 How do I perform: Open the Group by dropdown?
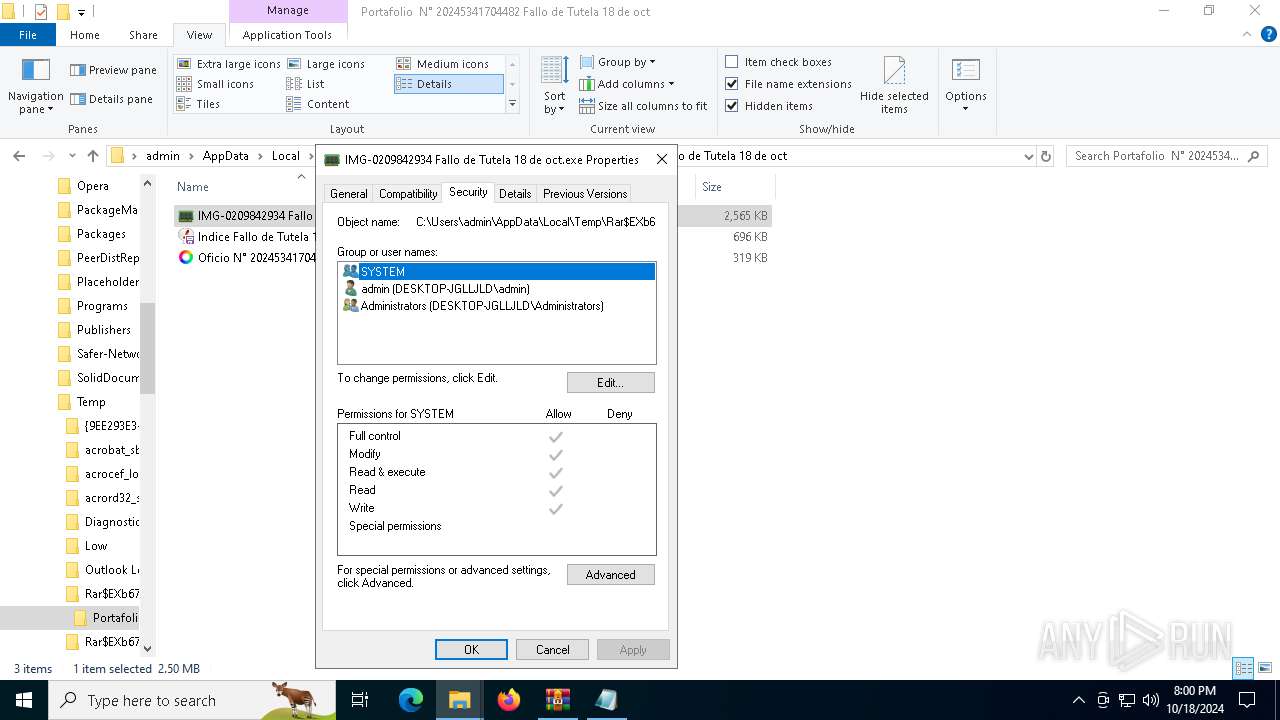tap(617, 62)
